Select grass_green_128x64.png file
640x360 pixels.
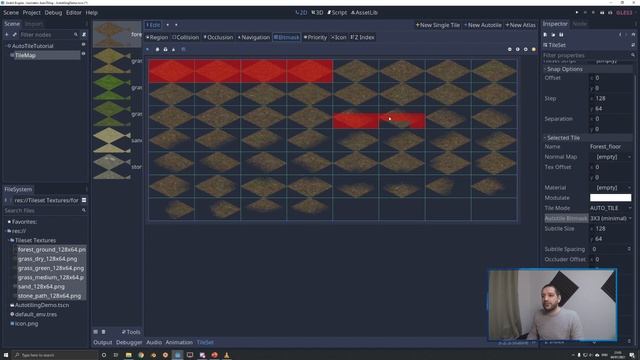(51, 268)
